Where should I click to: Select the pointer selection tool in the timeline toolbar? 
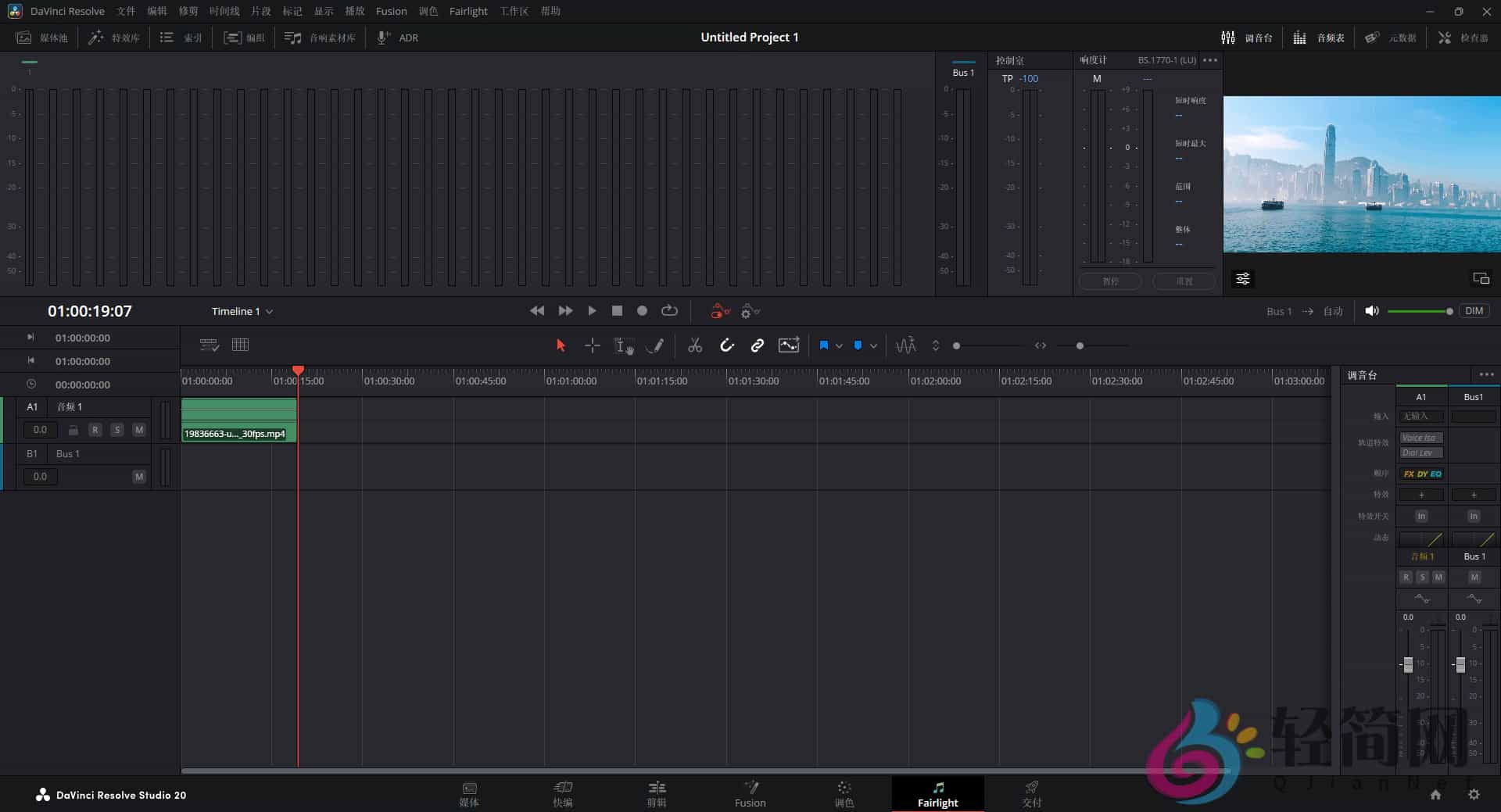pos(560,345)
